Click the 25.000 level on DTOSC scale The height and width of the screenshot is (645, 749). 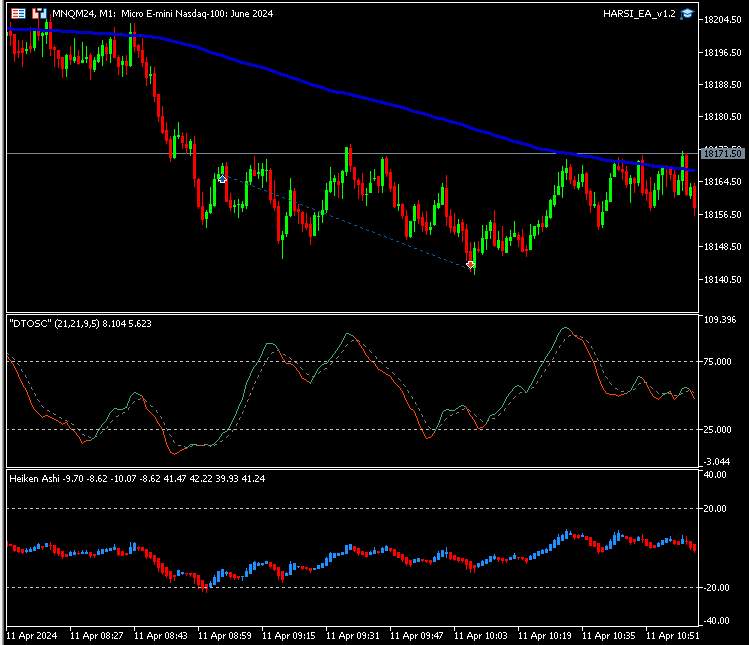(718, 430)
